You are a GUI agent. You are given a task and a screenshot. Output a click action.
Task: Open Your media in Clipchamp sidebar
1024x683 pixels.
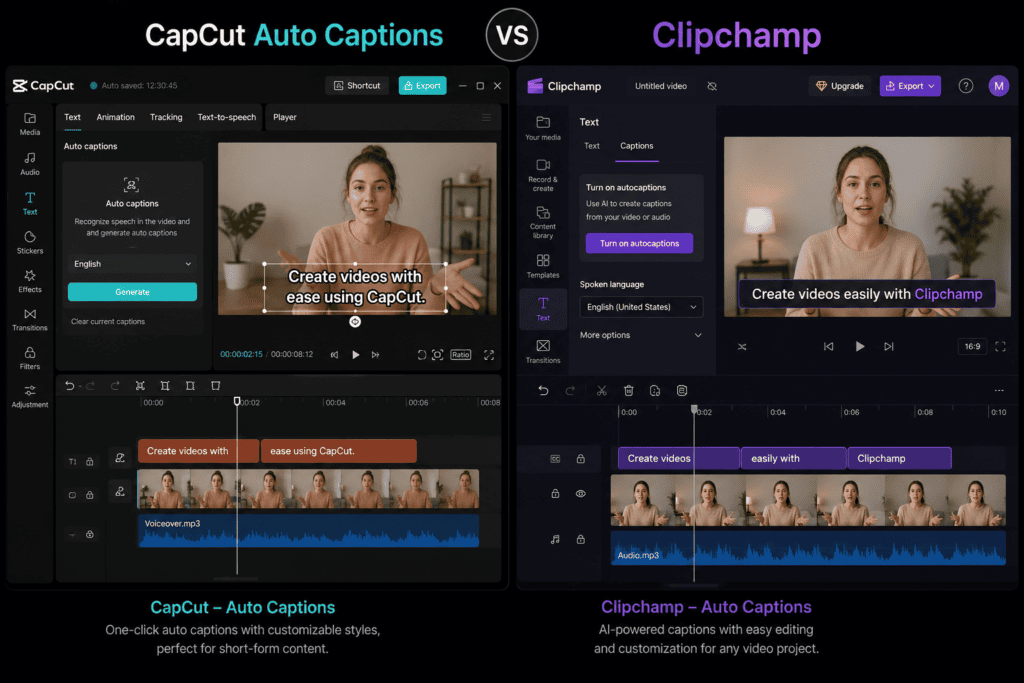pos(543,128)
